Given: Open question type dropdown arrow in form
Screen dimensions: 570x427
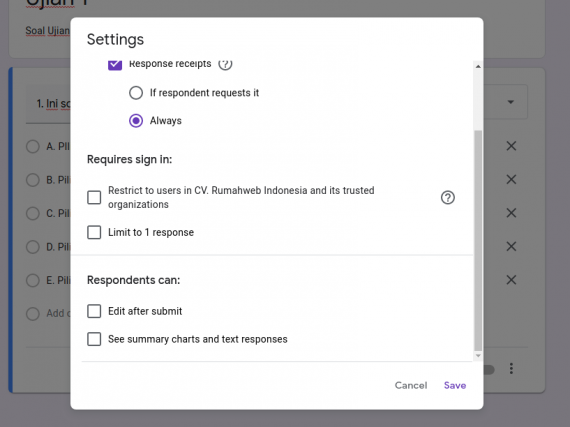Looking at the screenshot, I should [x=511, y=102].
